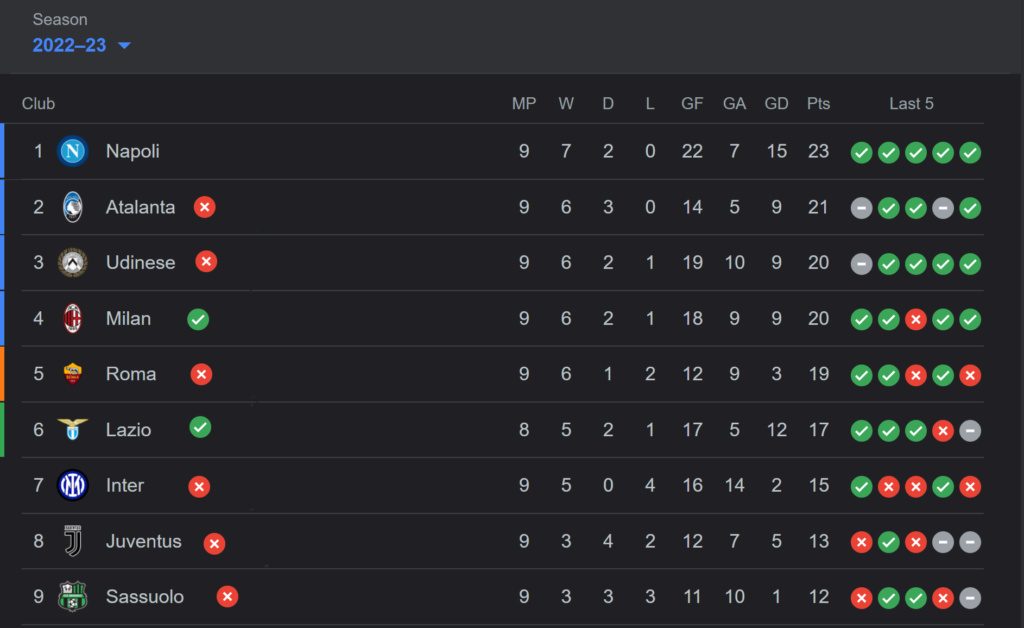Image resolution: width=1024 pixels, height=628 pixels.
Task: Click the Napoli club crest
Action: (x=72, y=151)
